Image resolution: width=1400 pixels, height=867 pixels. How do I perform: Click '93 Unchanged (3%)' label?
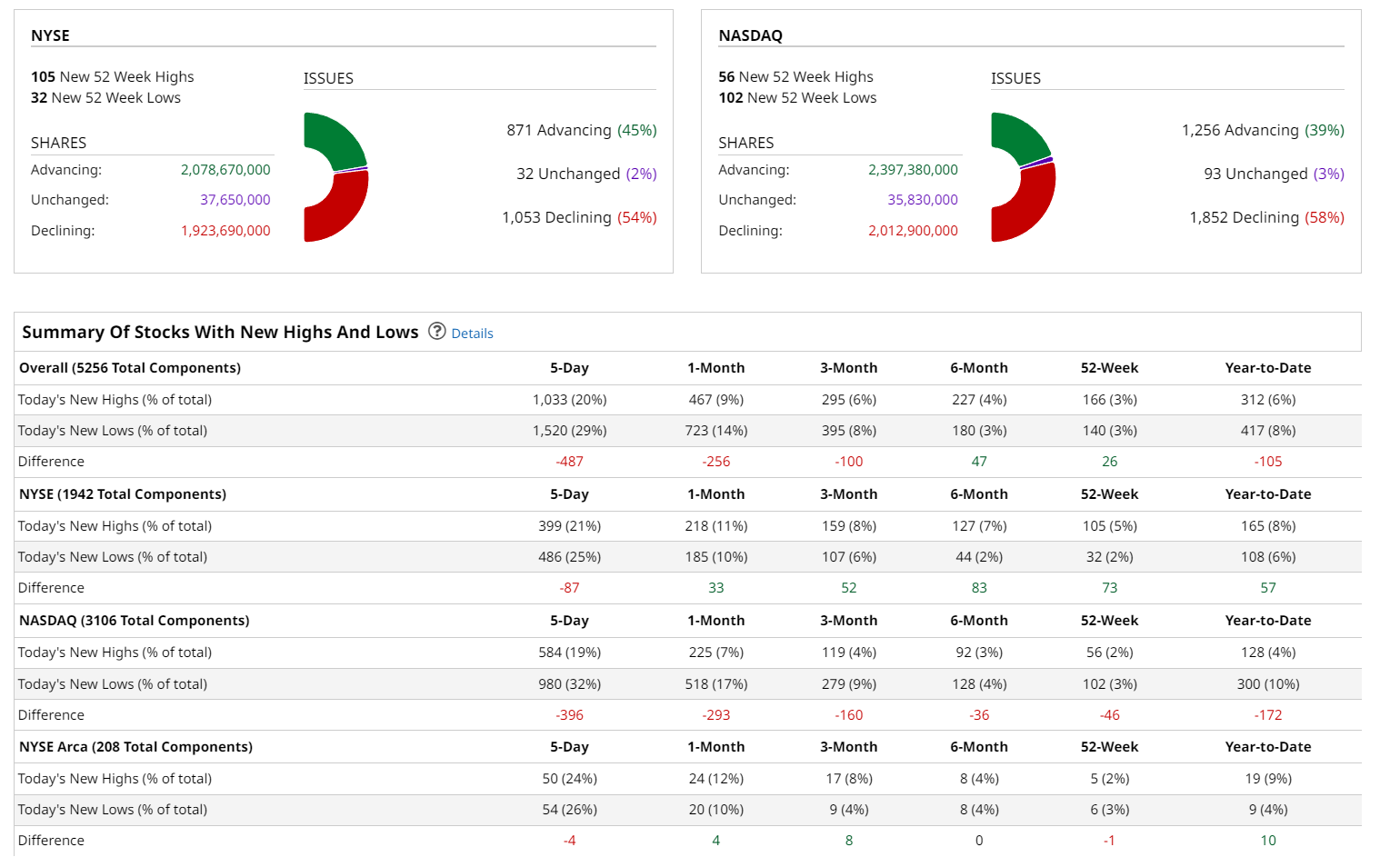pyautogui.click(x=1274, y=174)
